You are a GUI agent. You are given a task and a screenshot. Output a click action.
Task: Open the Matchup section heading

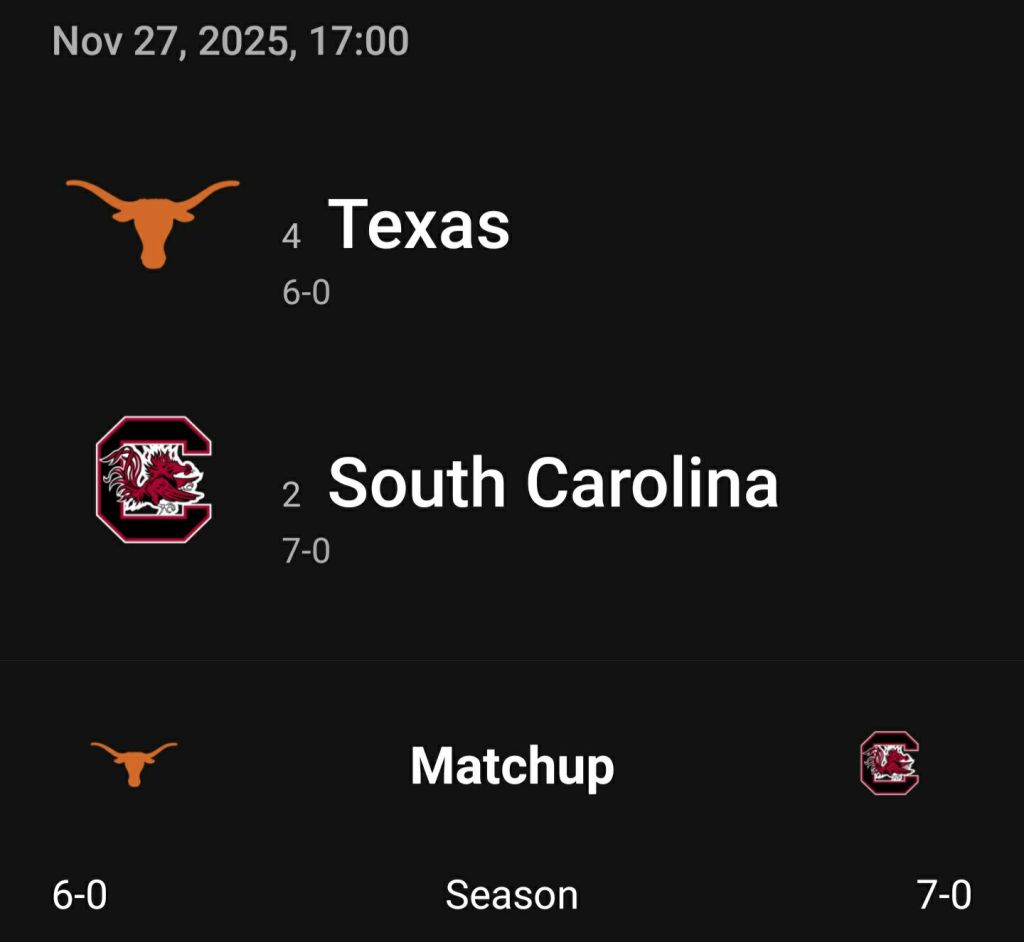click(x=512, y=766)
